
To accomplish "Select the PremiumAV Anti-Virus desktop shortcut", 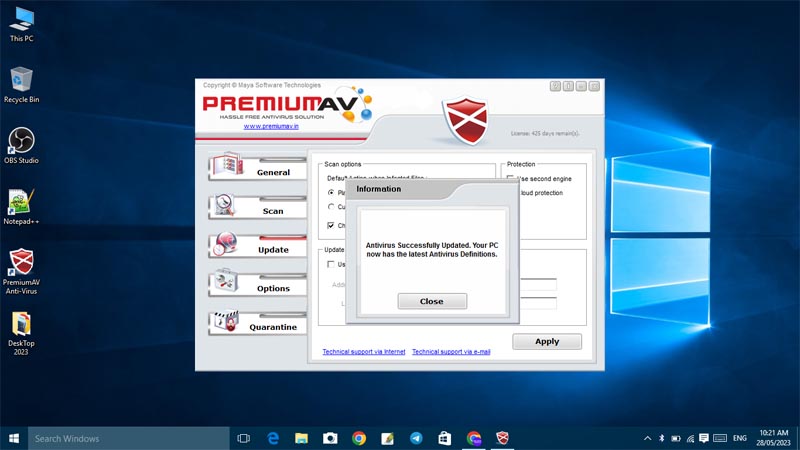I will [x=21, y=271].
